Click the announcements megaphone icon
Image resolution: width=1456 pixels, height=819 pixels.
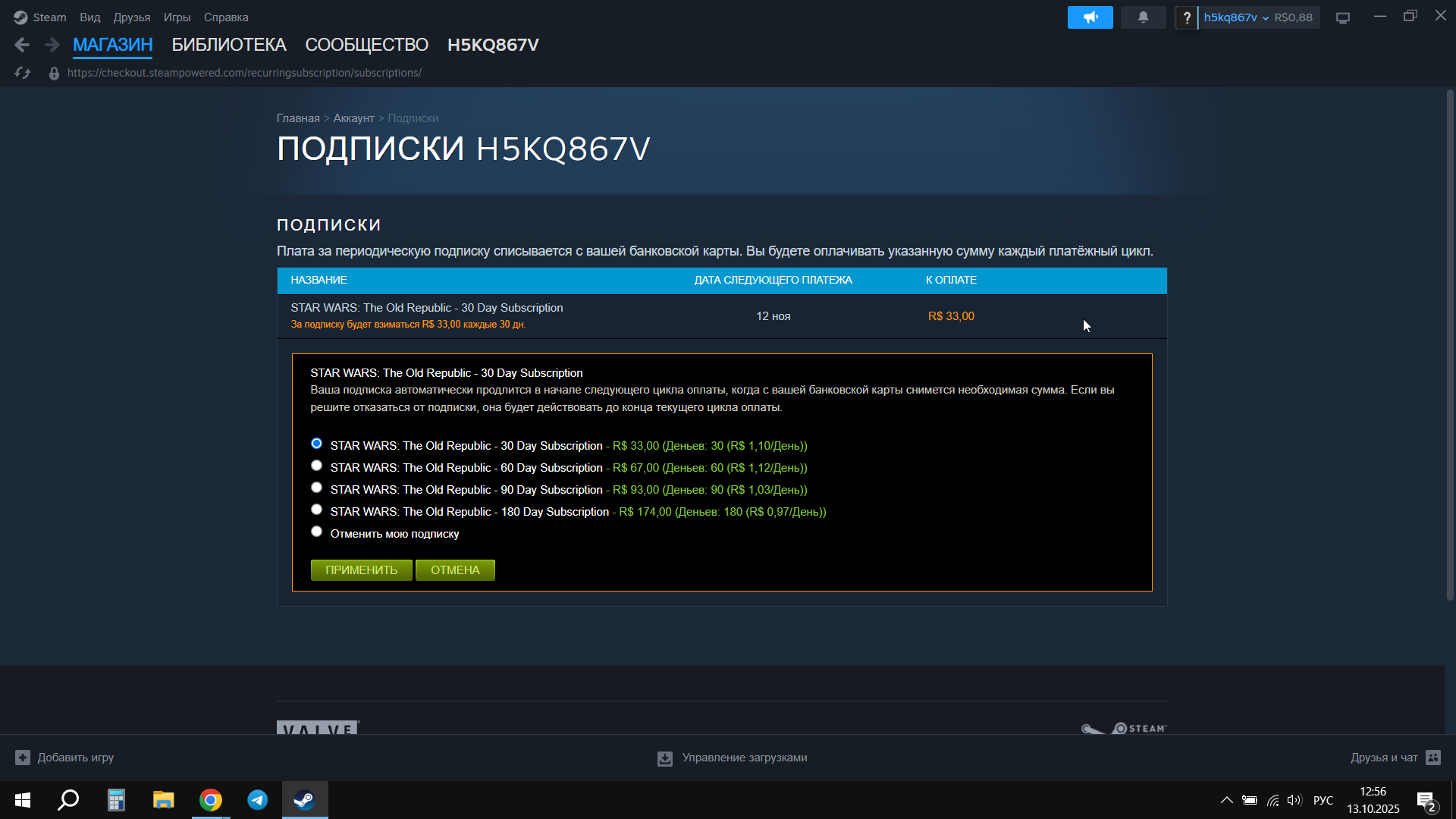coord(1090,17)
